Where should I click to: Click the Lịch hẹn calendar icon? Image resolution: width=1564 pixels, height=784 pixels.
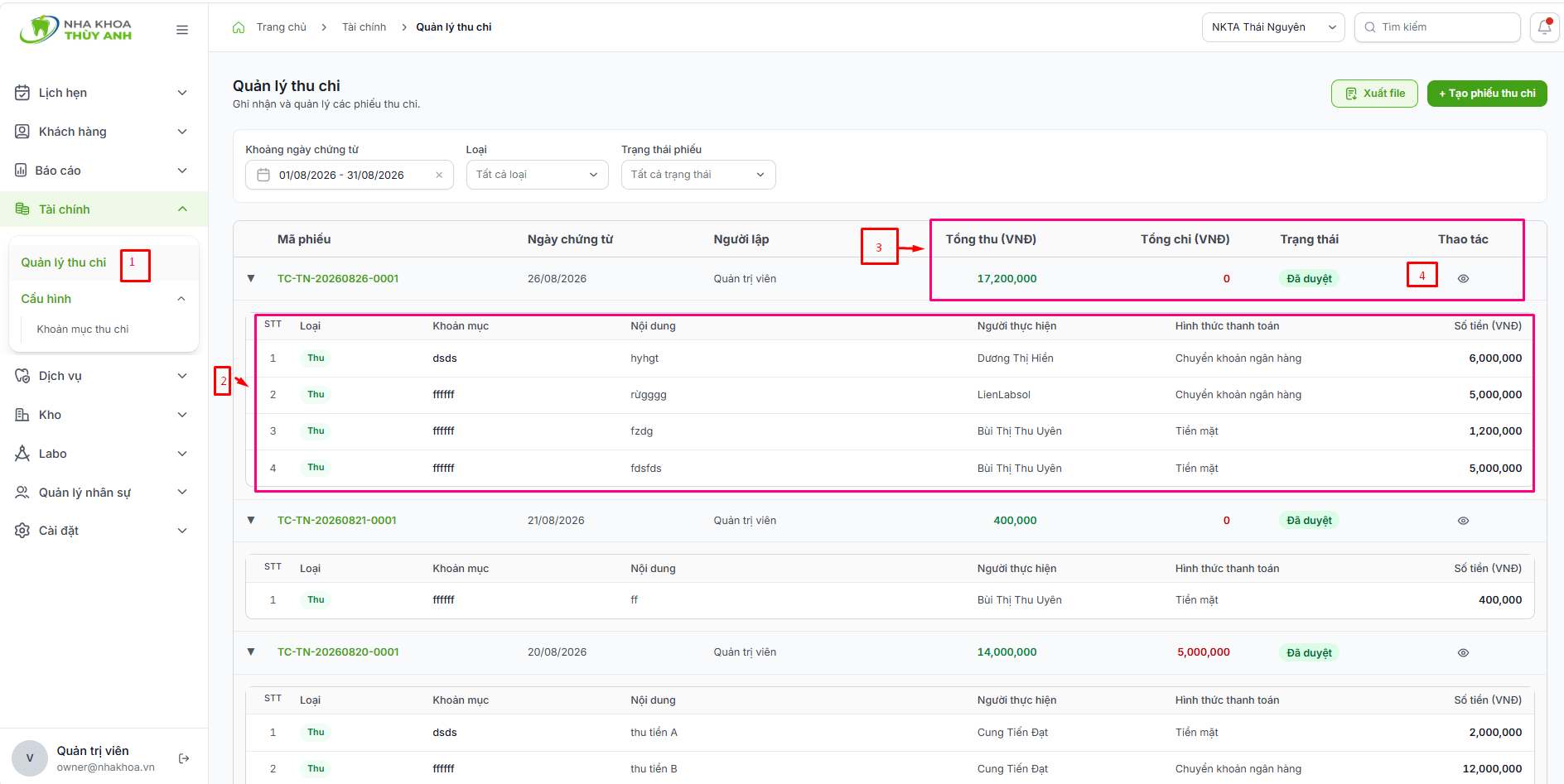22,93
